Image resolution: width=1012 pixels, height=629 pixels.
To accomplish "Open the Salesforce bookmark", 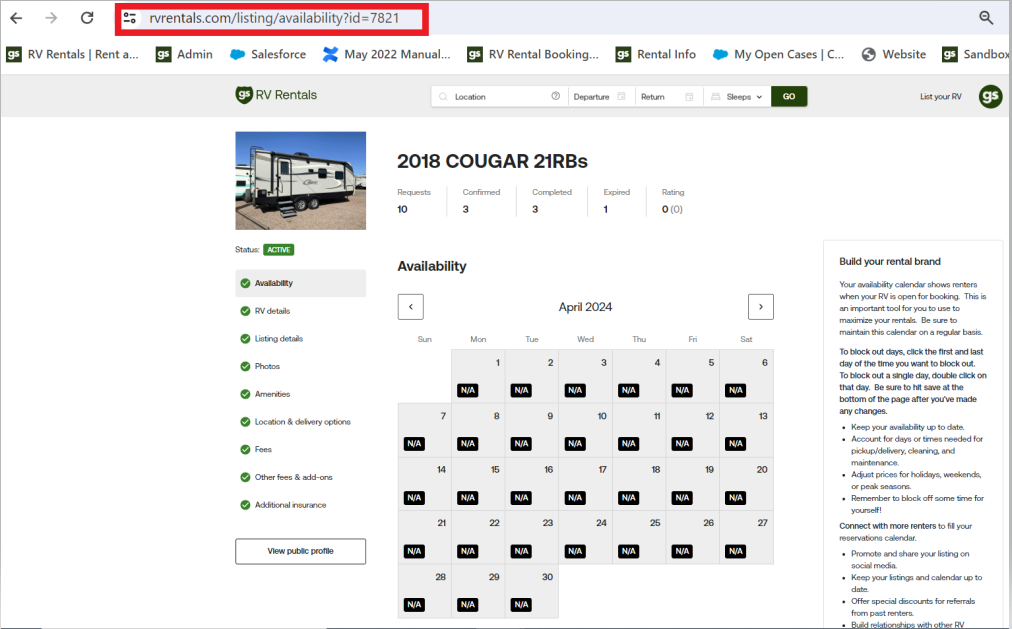I will coord(268,54).
